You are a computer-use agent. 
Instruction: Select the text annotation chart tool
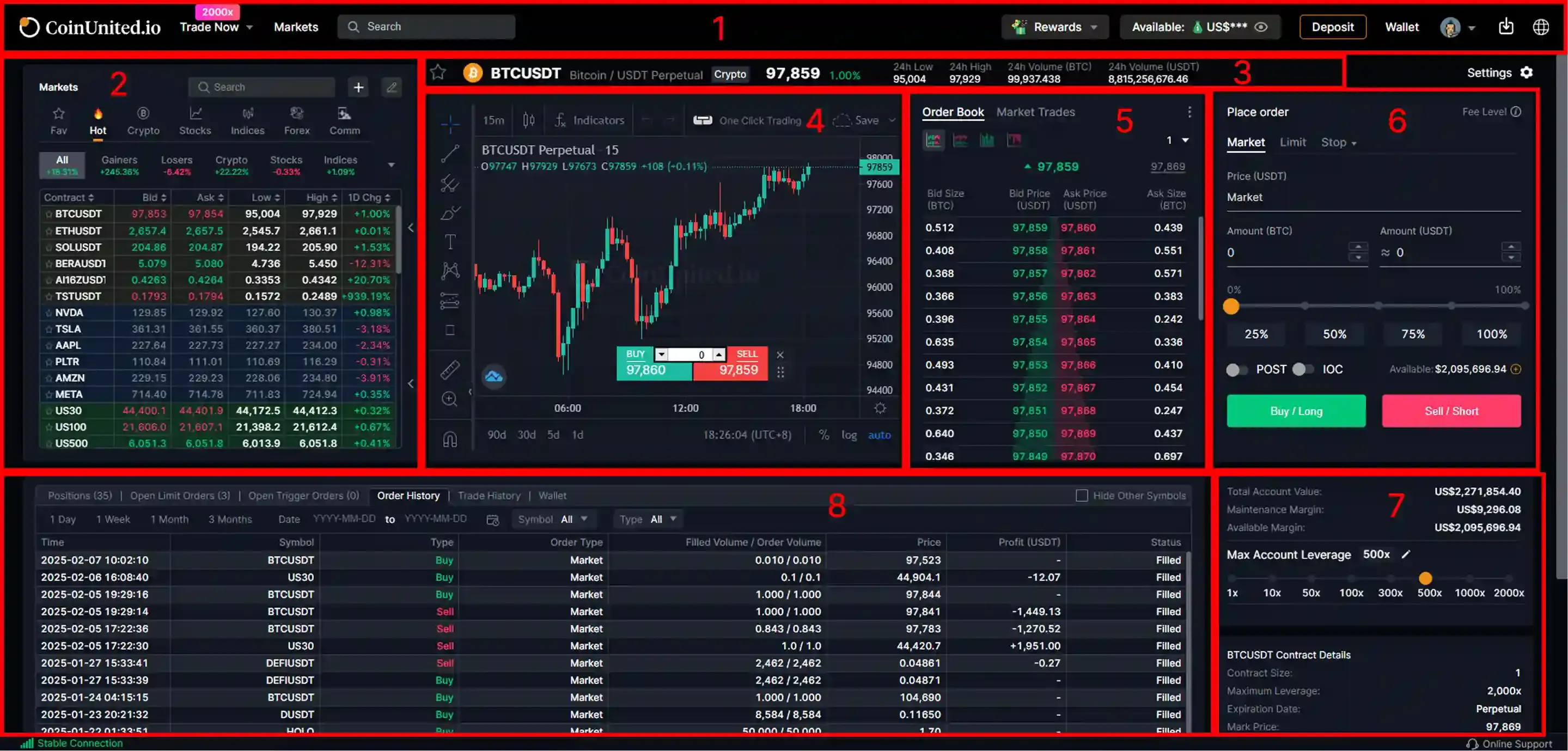(x=450, y=242)
